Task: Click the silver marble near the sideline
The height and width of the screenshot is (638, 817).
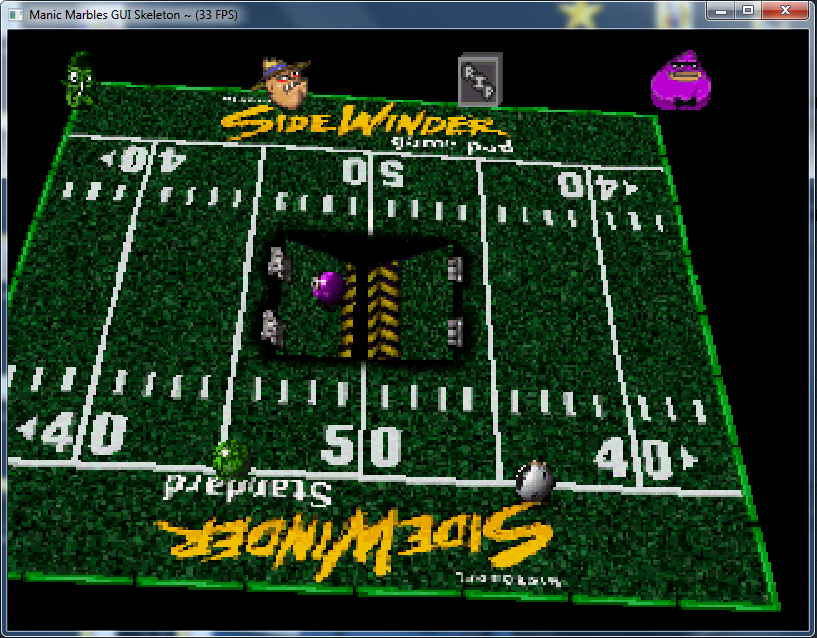Action: coord(535,481)
